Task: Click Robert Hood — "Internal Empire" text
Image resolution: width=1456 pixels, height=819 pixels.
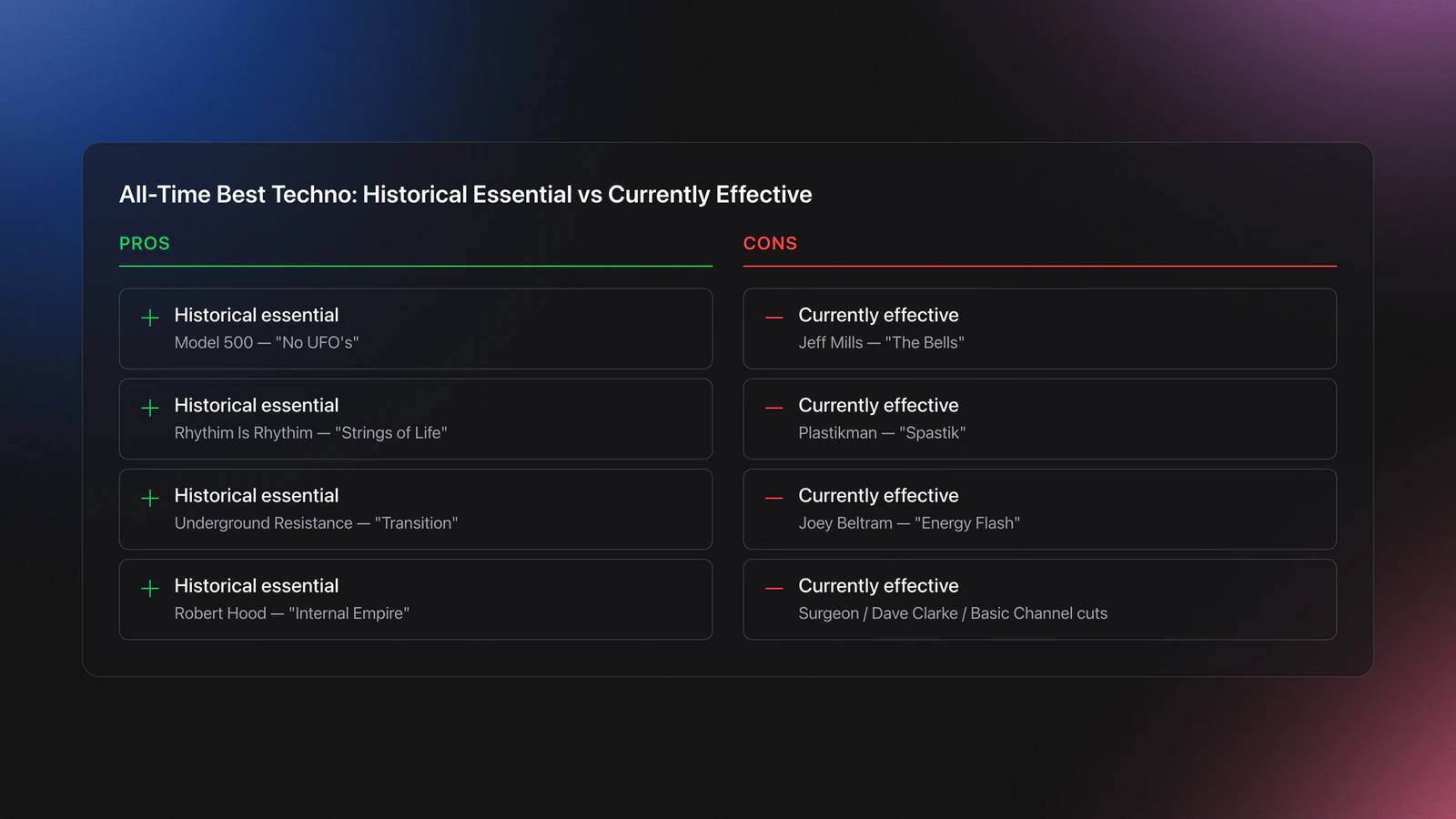Action: [292, 612]
